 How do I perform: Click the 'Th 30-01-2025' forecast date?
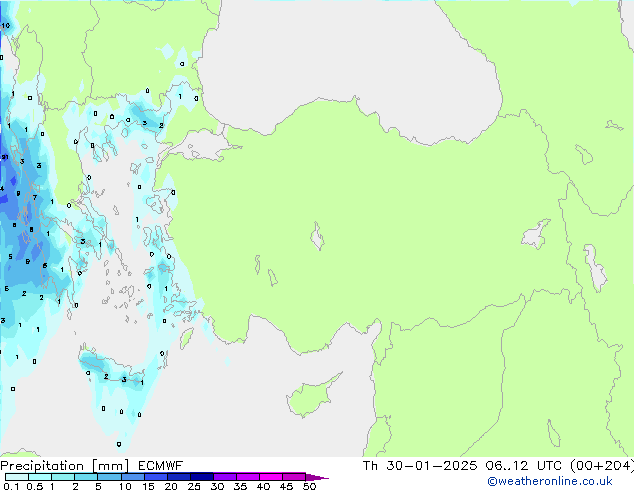click(420, 466)
